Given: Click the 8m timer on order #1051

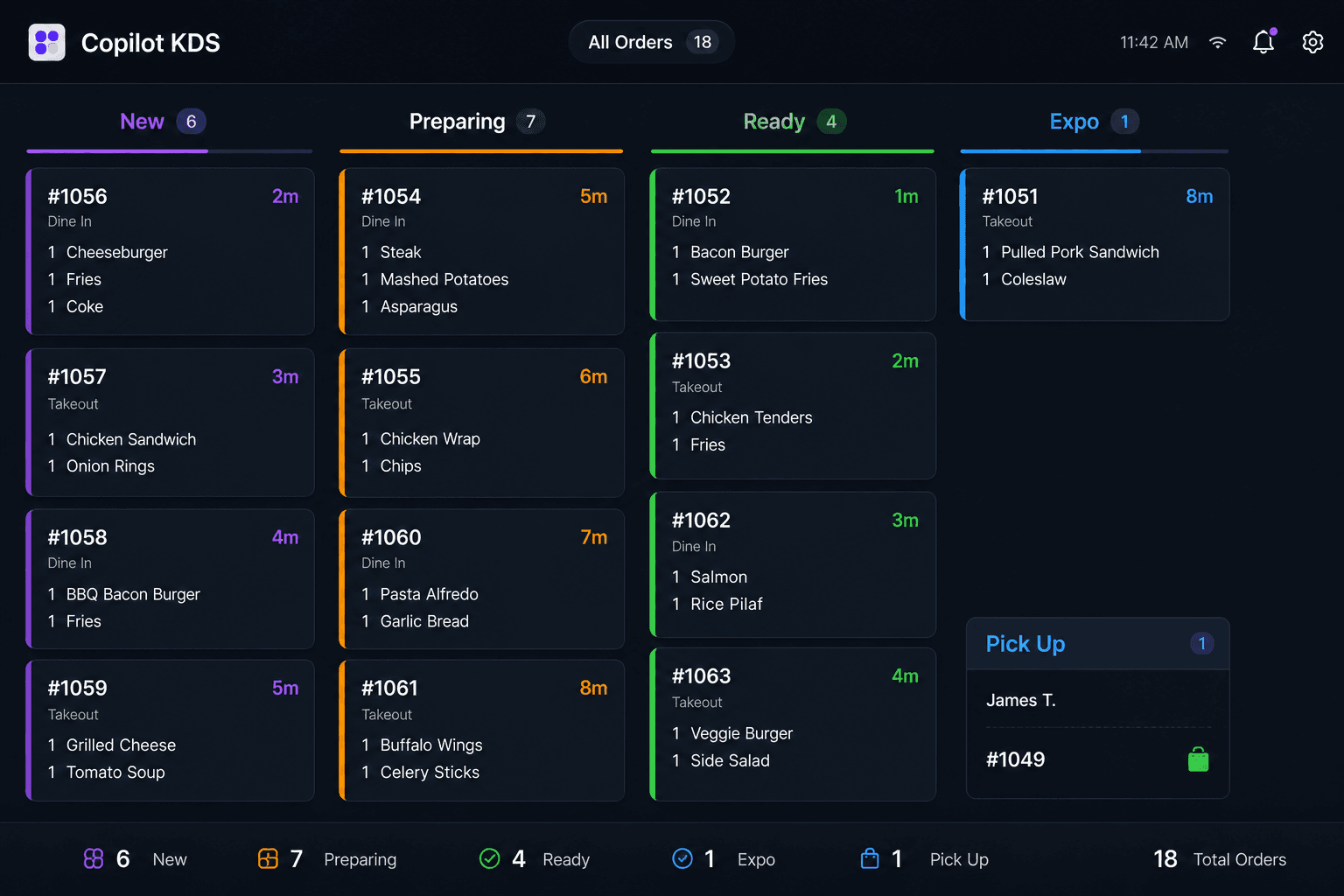Looking at the screenshot, I should (1200, 196).
